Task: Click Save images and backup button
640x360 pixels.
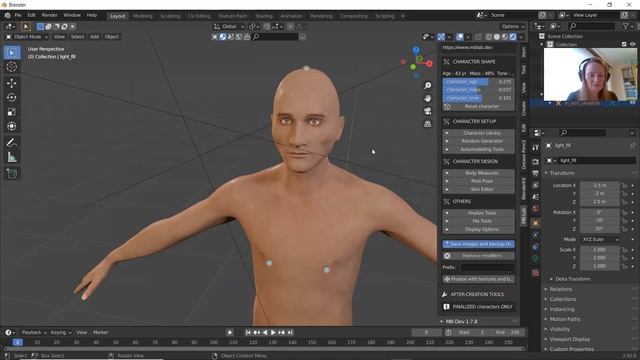Action: pos(478,244)
